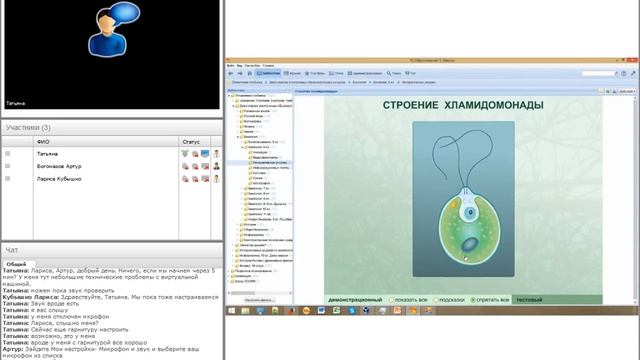Viewport: 640px width, 360px height.
Task: Tick the checkbox beside Татьяна
Action: coord(7,153)
